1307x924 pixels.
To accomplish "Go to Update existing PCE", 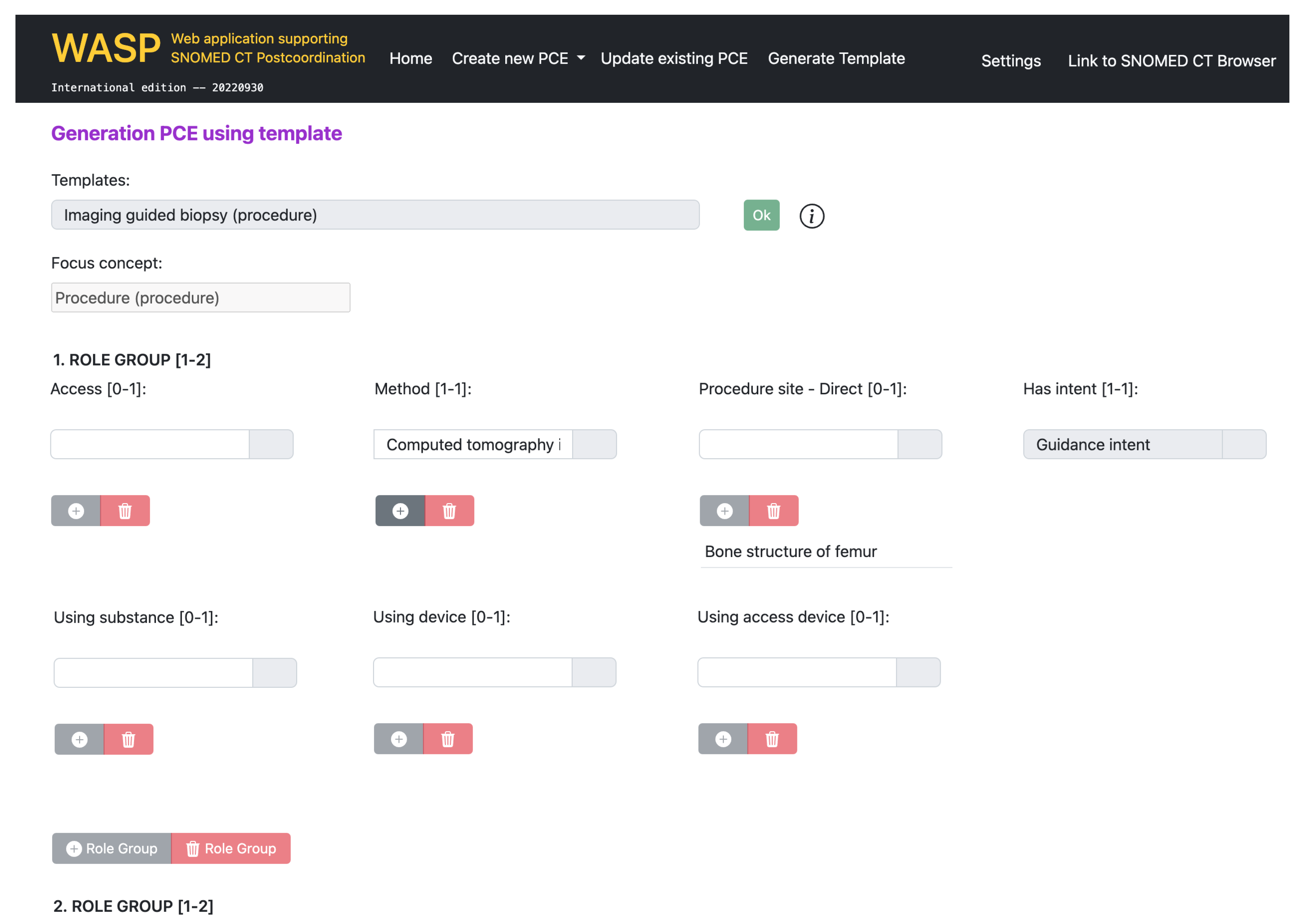I will (x=673, y=58).
